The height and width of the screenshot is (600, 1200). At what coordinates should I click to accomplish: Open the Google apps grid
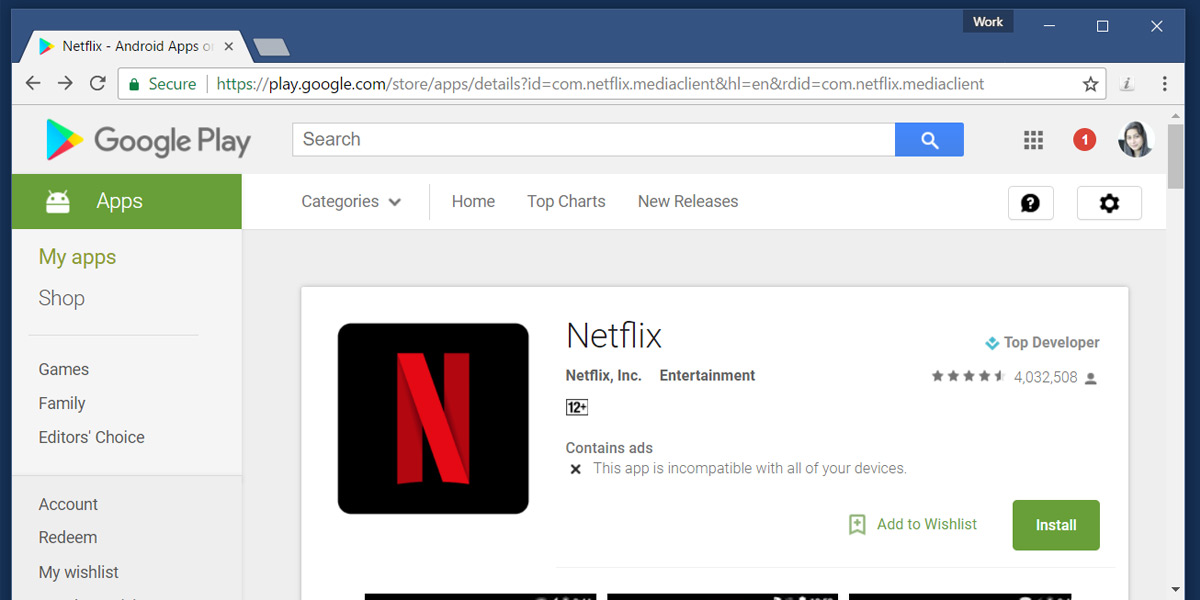pos(1033,140)
